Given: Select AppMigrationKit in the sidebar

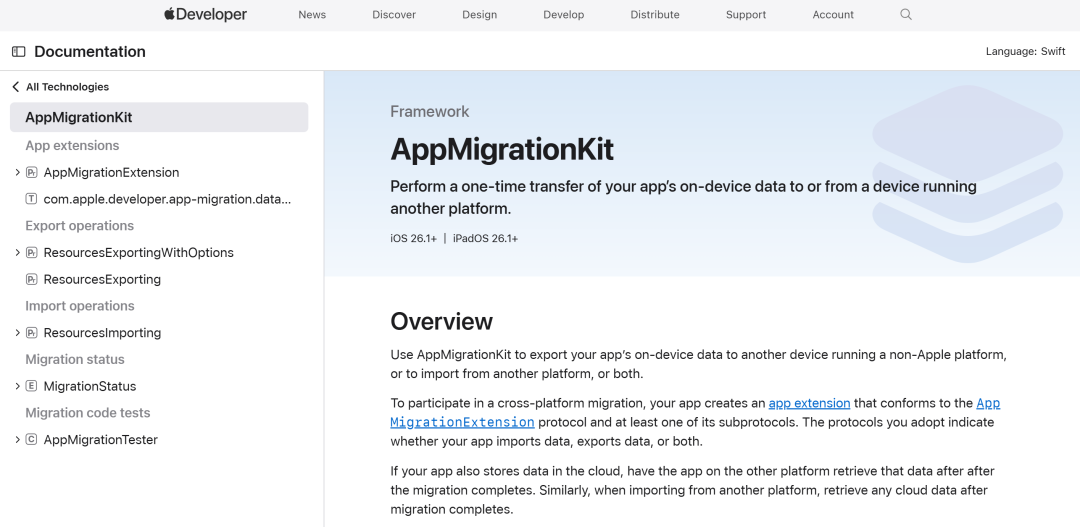Looking at the screenshot, I should pyautogui.click(x=79, y=117).
